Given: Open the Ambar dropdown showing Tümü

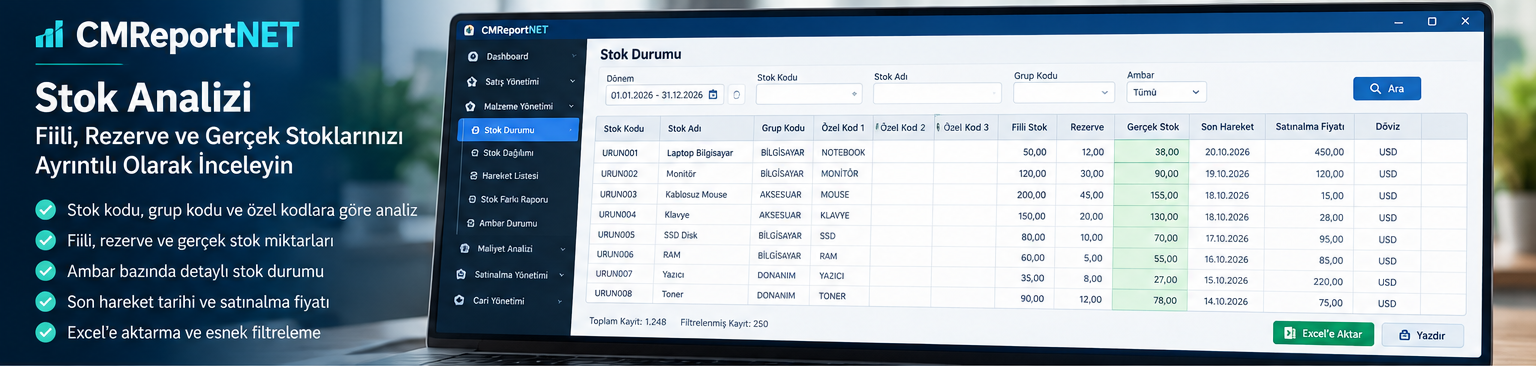Looking at the screenshot, I should 1166,91.
